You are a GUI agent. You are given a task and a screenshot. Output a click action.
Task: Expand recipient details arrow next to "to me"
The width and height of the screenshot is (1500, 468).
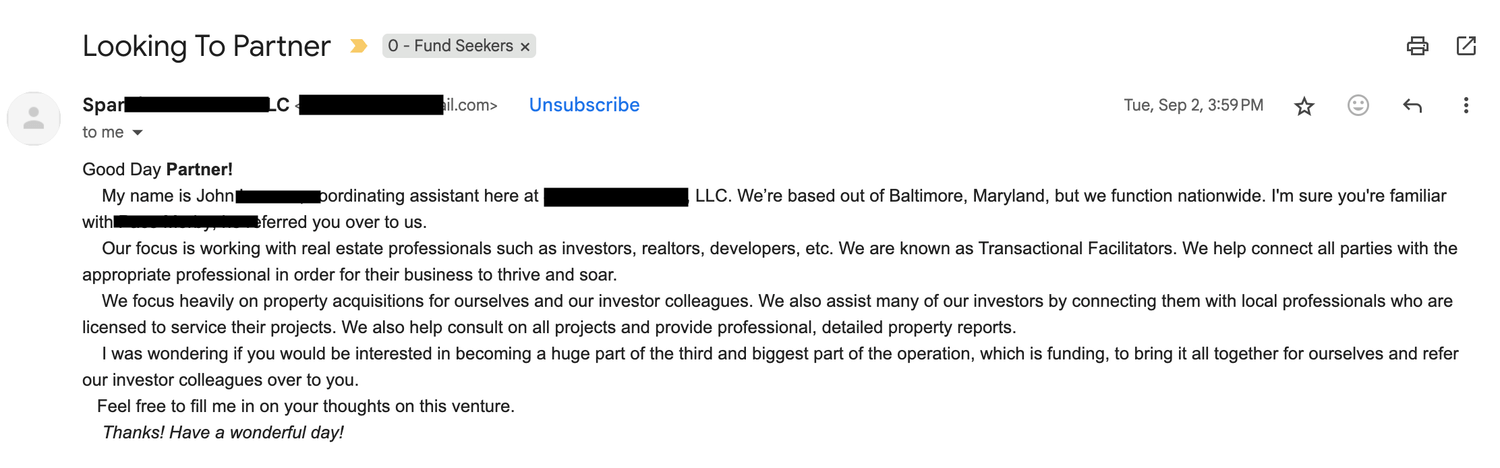pyautogui.click(x=138, y=133)
